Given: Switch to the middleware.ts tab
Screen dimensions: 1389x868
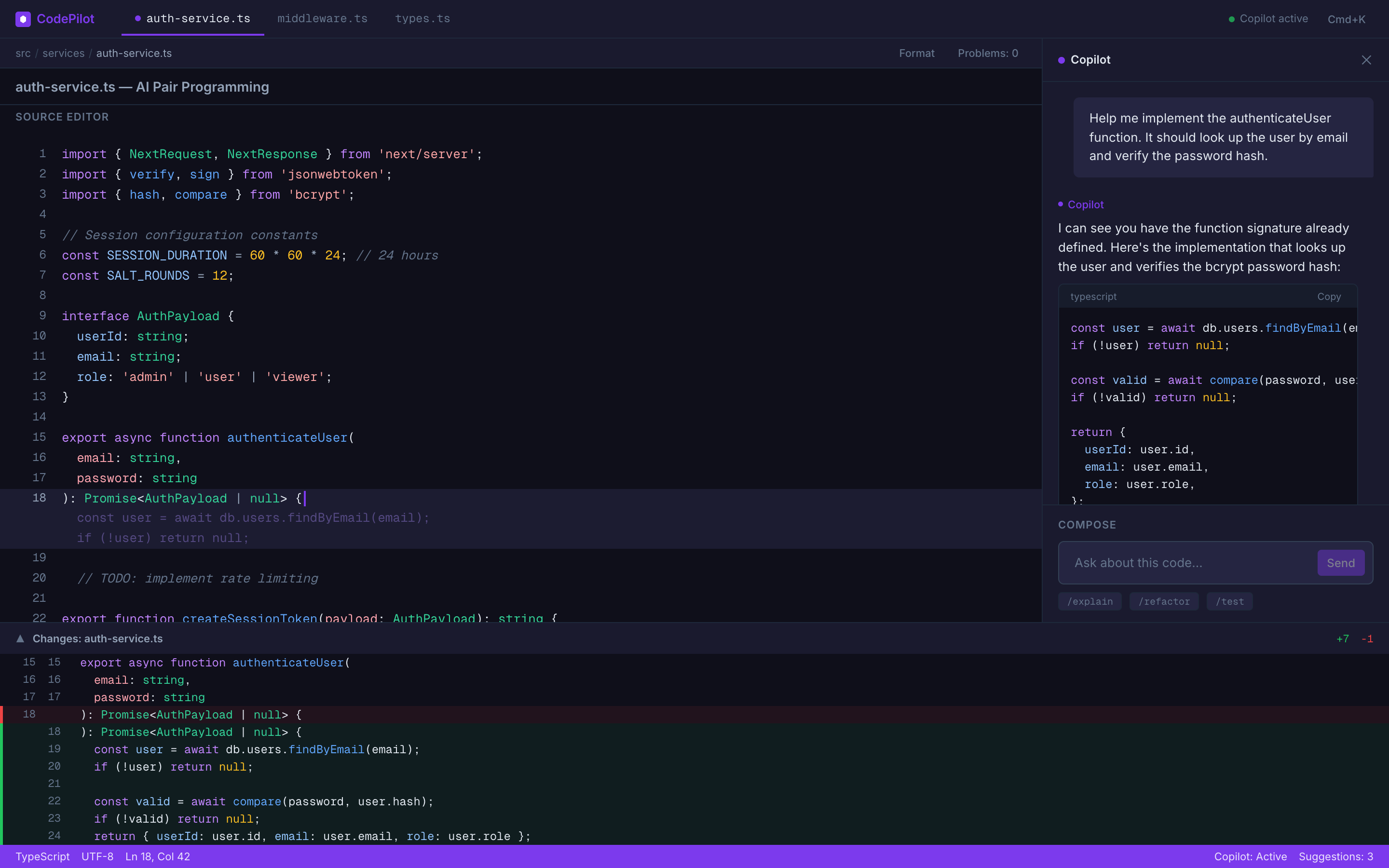Looking at the screenshot, I should click(322, 18).
